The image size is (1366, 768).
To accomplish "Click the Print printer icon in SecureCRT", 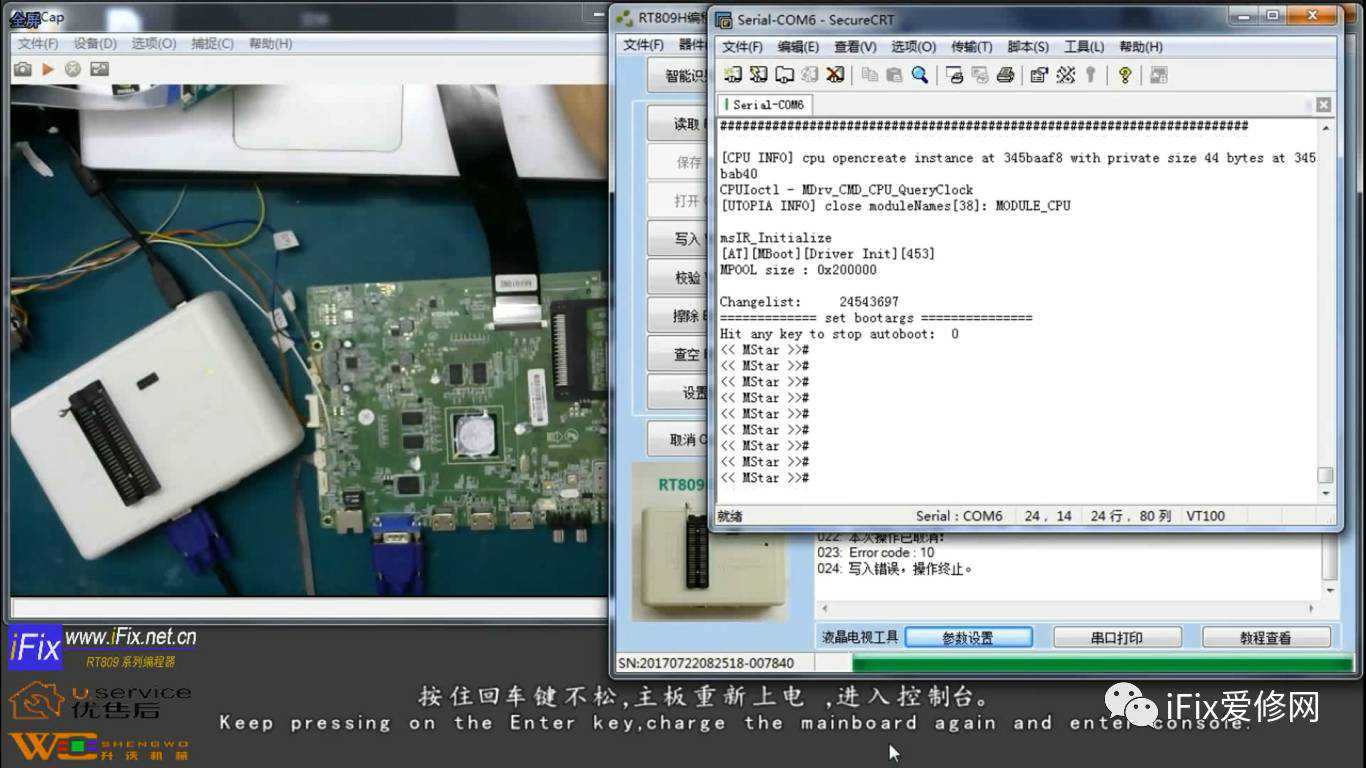I will (1006, 75).
